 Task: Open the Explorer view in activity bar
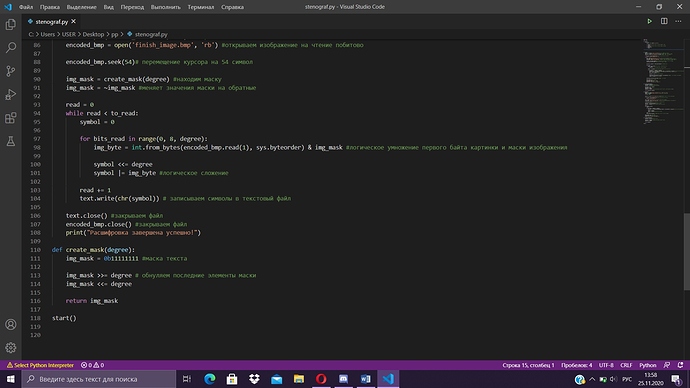[11, 24]
